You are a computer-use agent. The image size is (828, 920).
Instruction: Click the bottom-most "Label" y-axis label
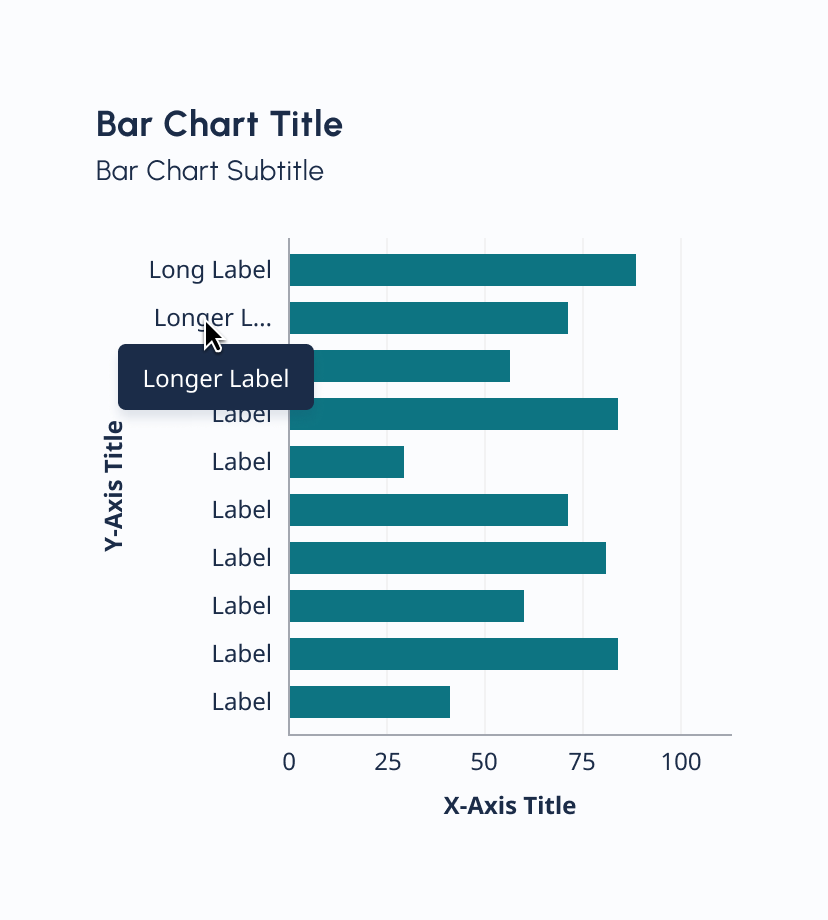(x=241, y=702)
